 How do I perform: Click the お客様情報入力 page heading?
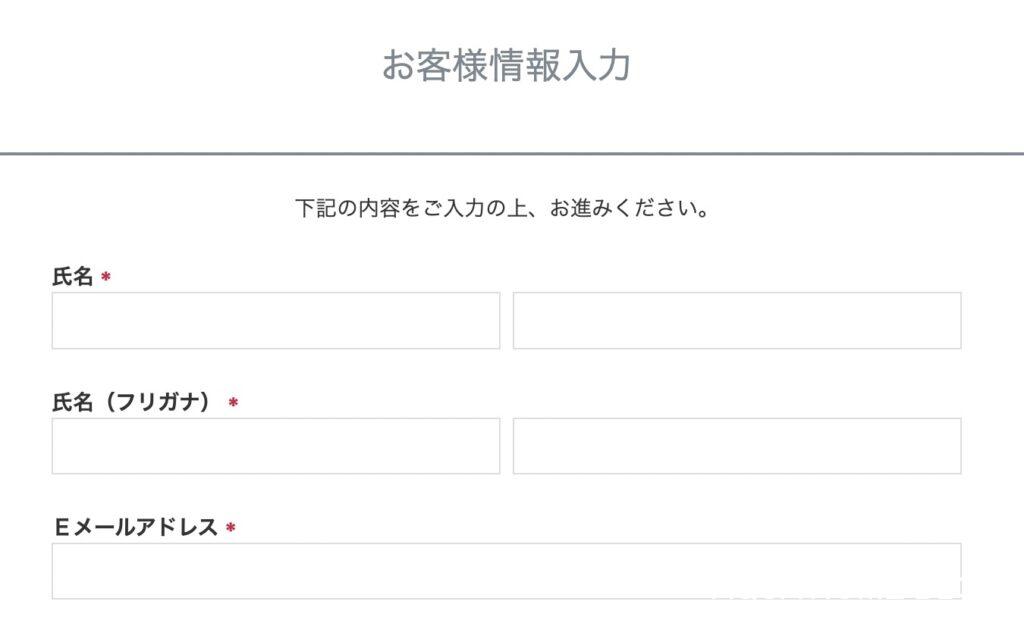506,66
